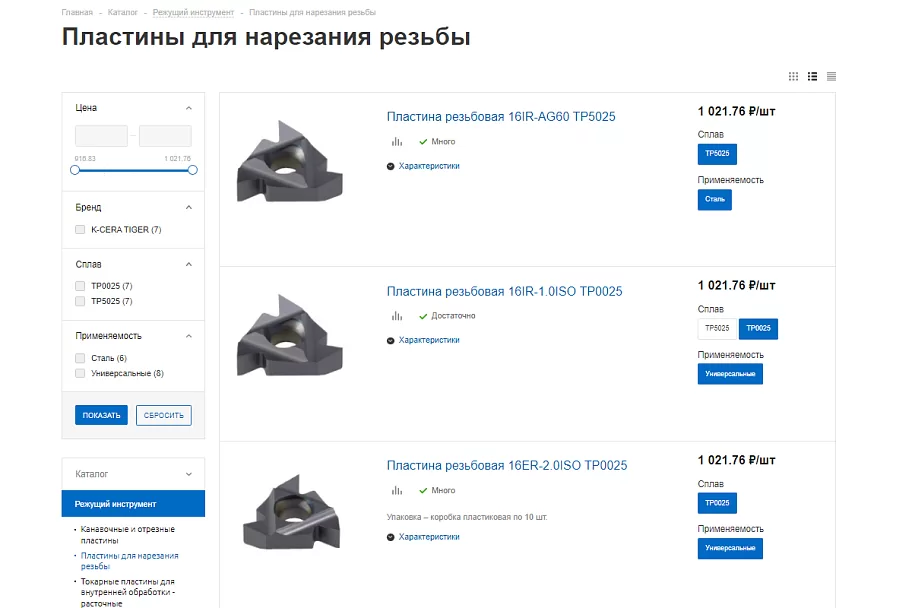The height and width of the screenshot is (608, 912).
Task: Collapse the Сплав filter section
Action: pyautogui.click(x=188, y=265)
